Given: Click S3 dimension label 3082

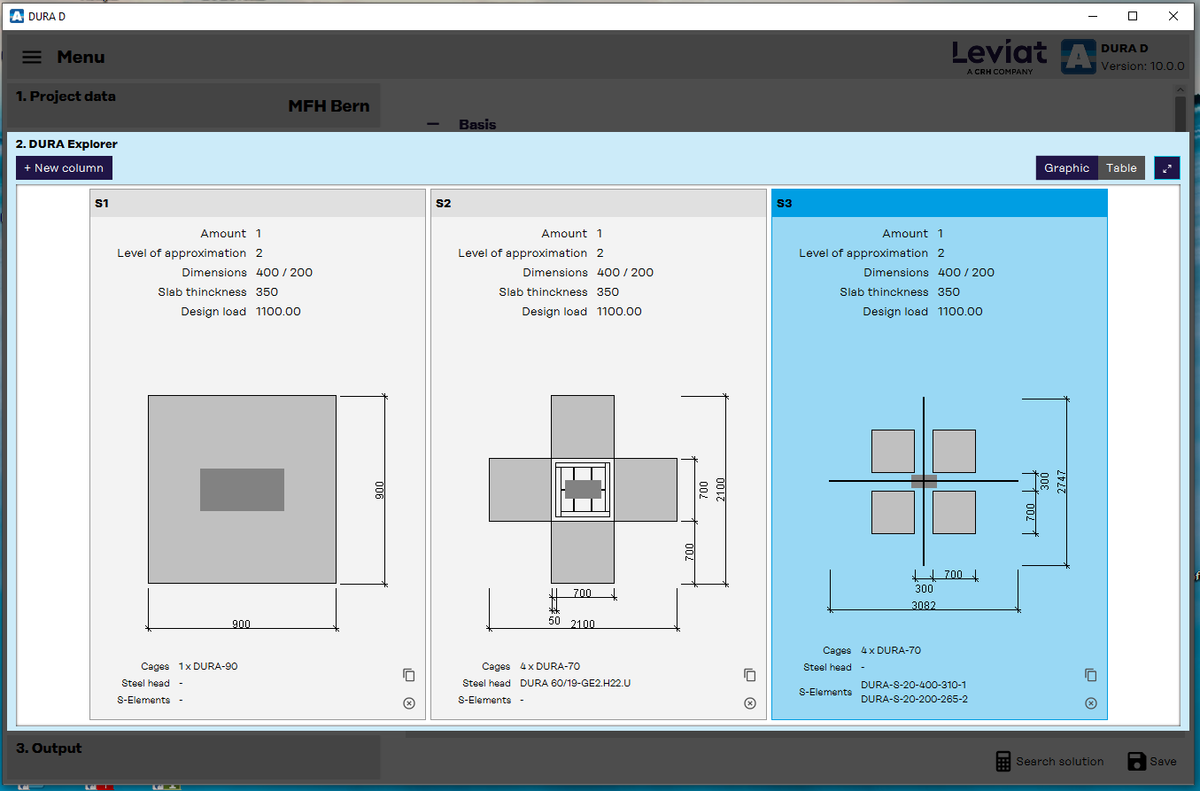Looking at the screenshot, I should 924,606.
